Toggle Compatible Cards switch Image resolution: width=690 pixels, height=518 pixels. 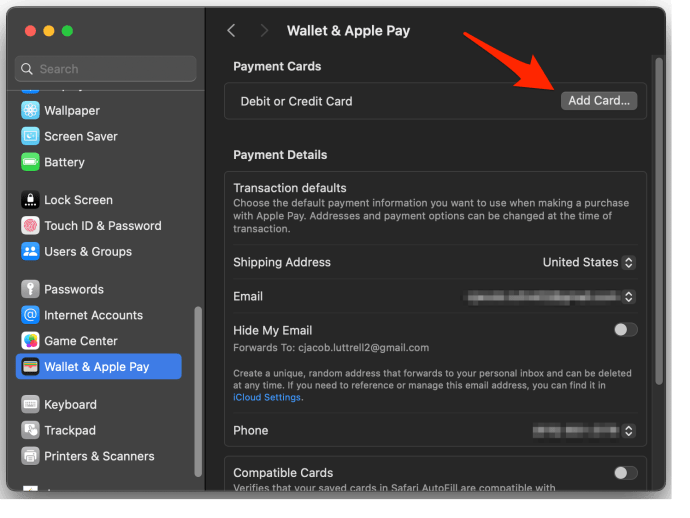coord(626,473)
